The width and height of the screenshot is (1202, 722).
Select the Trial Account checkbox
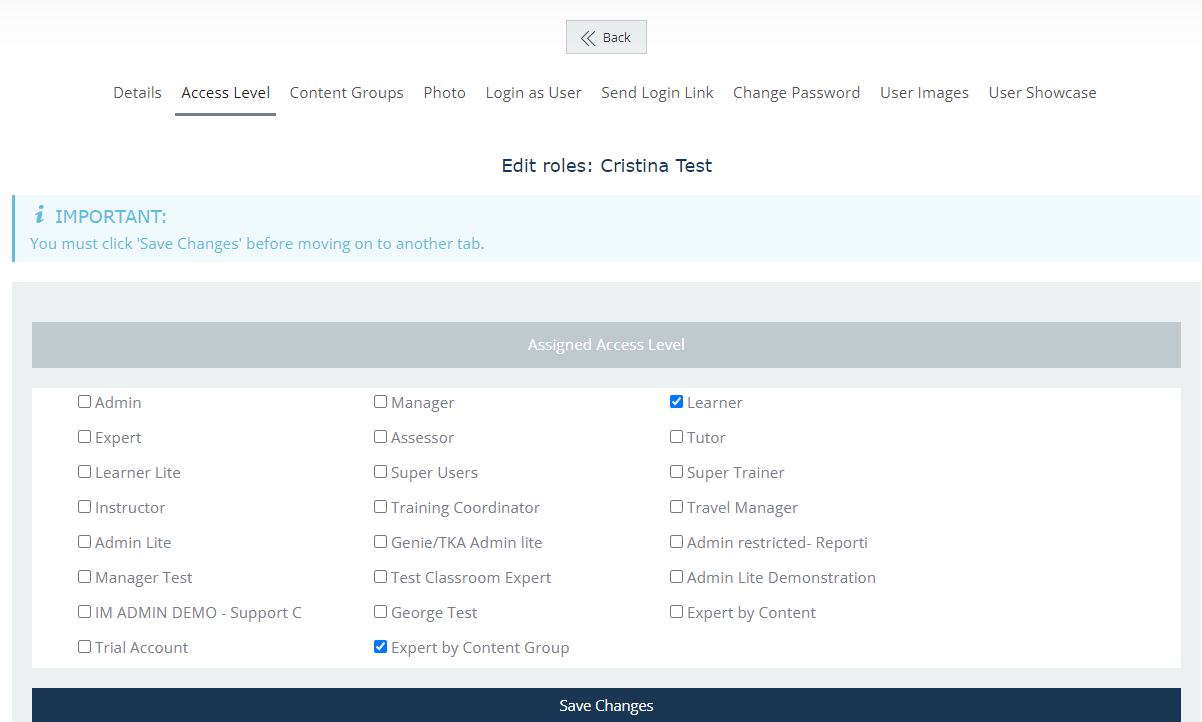pos(85,647)
